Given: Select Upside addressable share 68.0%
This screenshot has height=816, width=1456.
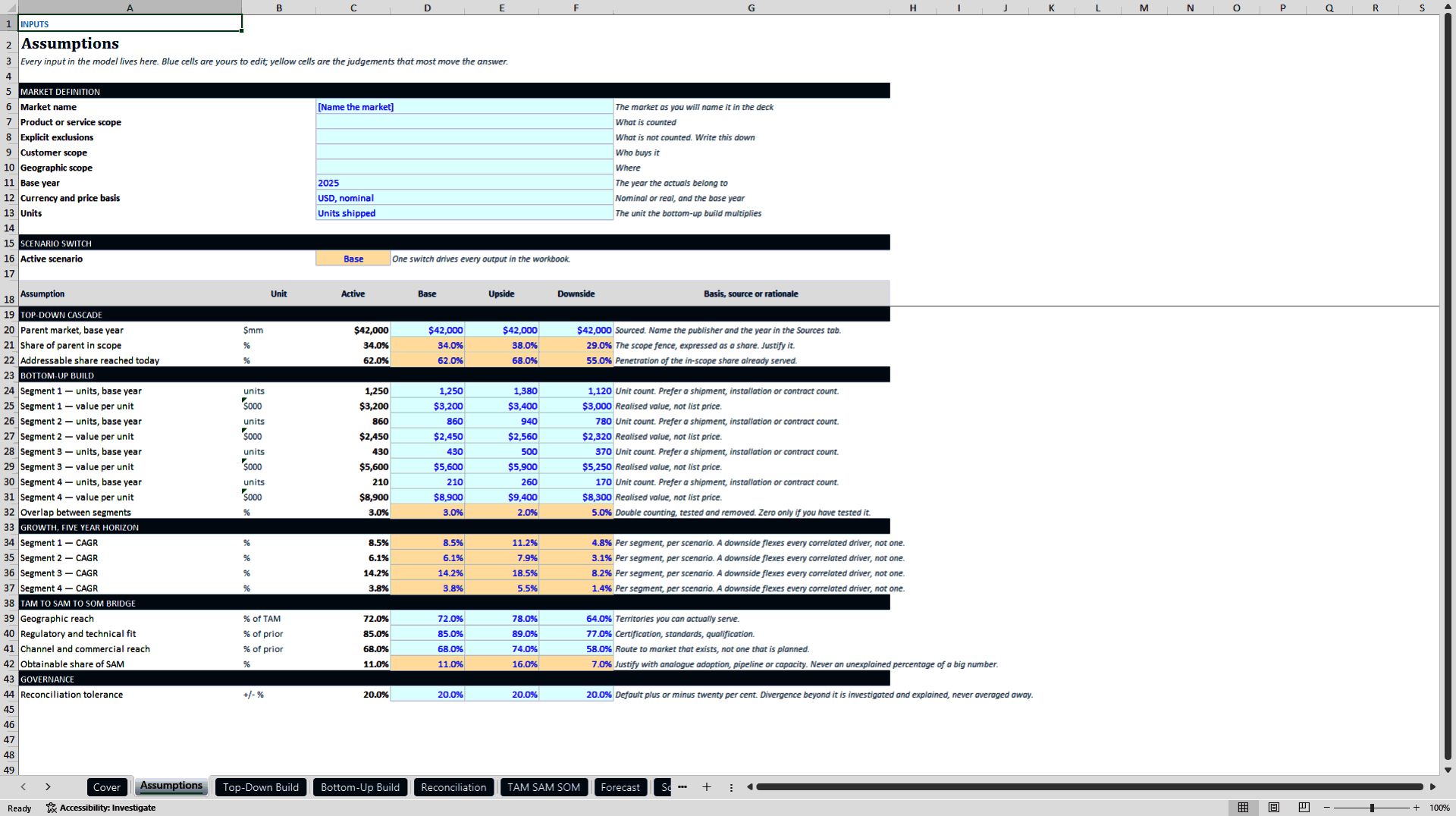Looking at the screenshot, I should [x=502, y=360].
